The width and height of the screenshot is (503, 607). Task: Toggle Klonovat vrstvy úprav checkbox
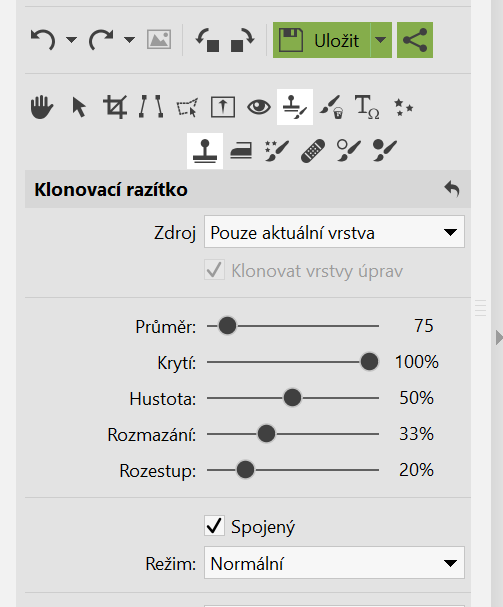[x=214, y=270]
